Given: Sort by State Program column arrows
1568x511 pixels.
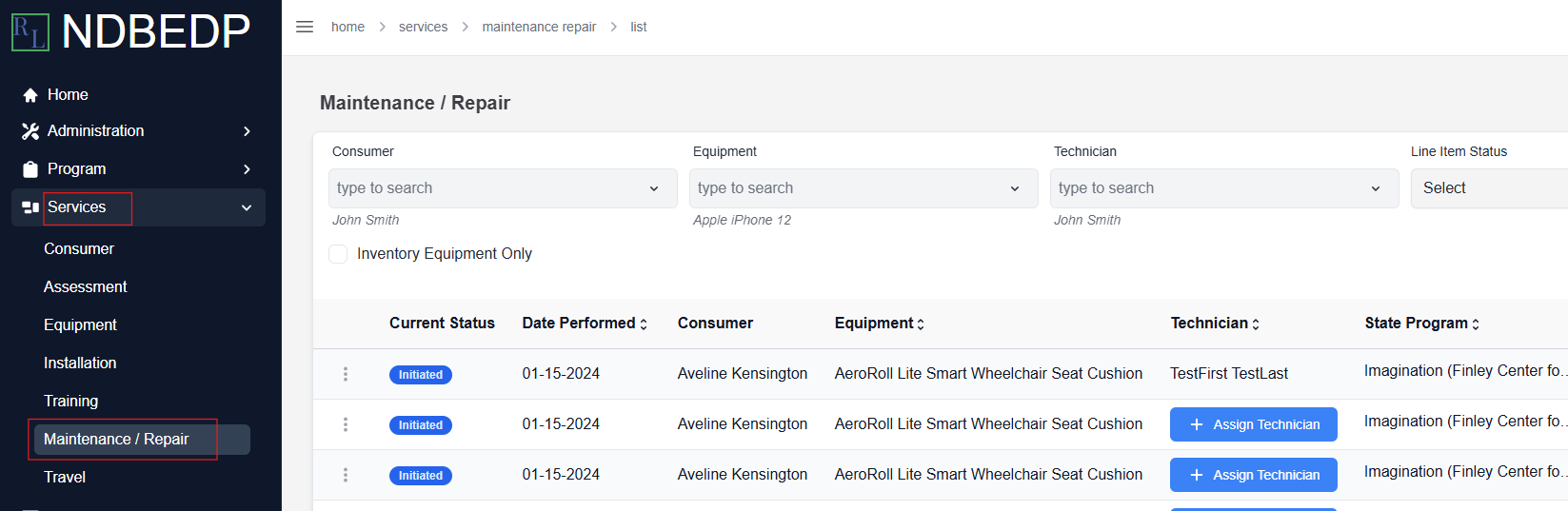Looking at the screenshot, I should [1476, 324].
